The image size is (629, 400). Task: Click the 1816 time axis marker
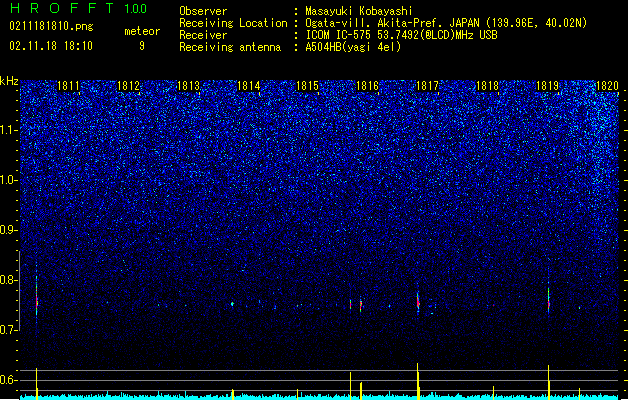[367, 86]
